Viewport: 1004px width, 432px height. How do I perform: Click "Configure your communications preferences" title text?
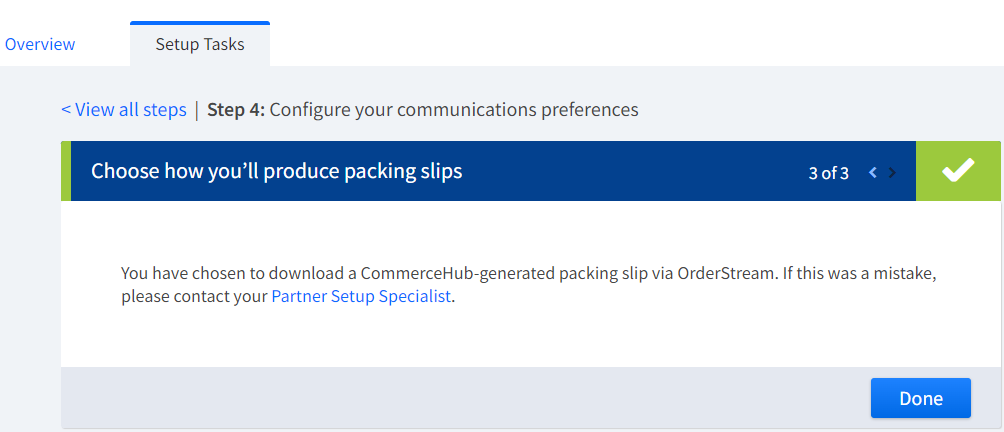click(x=454, y=110)
